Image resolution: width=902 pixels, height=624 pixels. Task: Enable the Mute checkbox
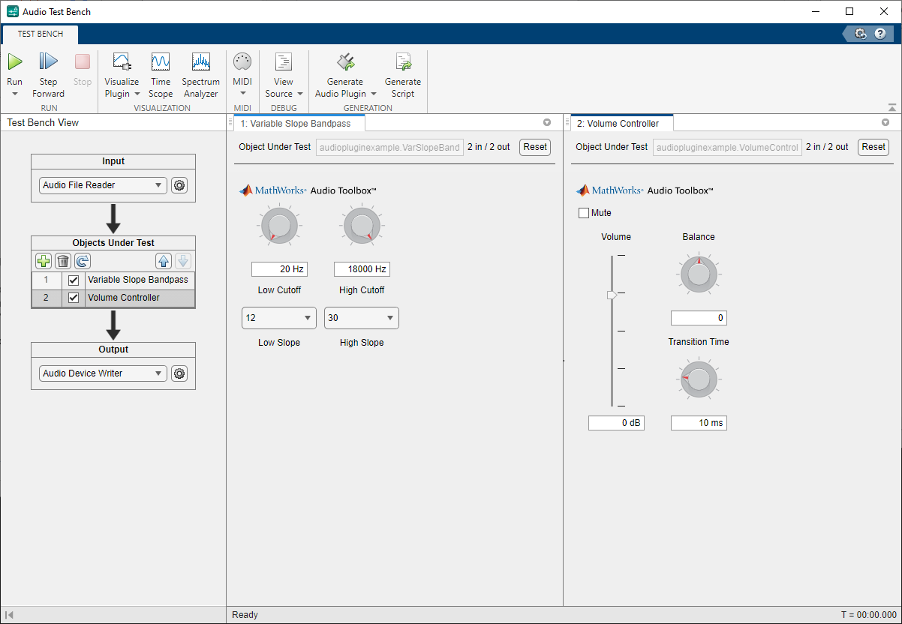(x=583, y=212)
